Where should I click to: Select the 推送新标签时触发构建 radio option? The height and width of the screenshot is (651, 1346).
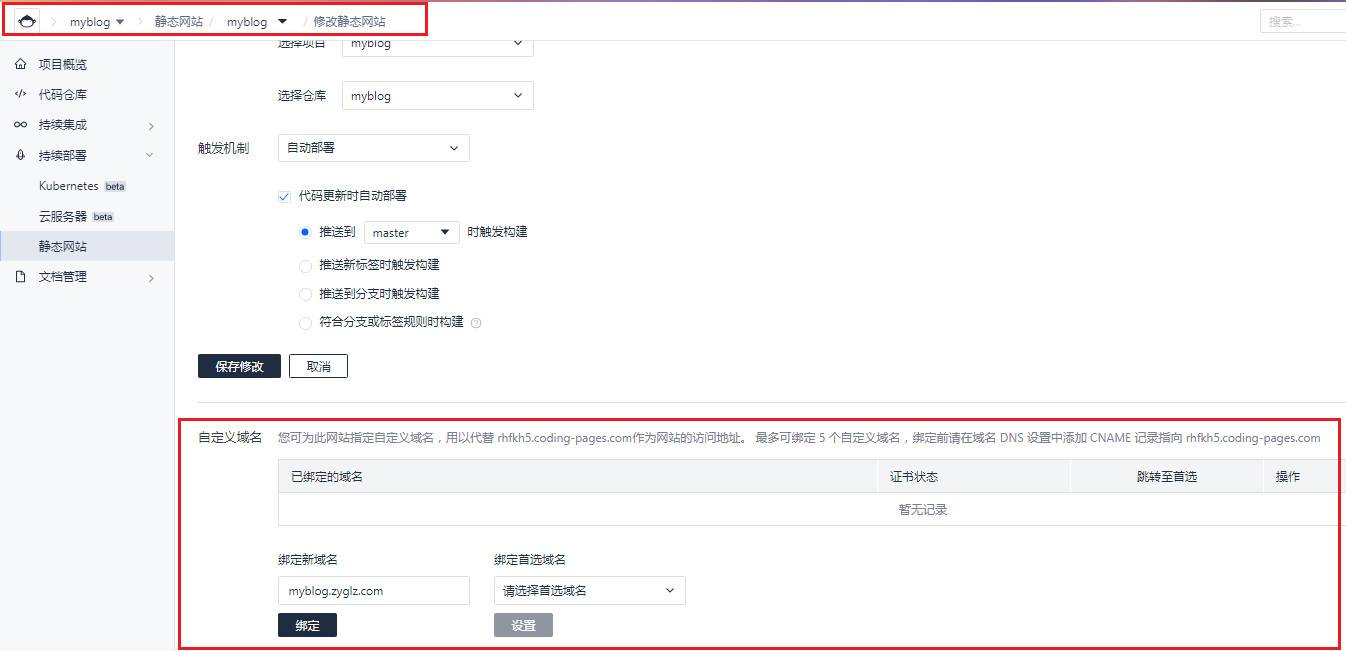306,265
